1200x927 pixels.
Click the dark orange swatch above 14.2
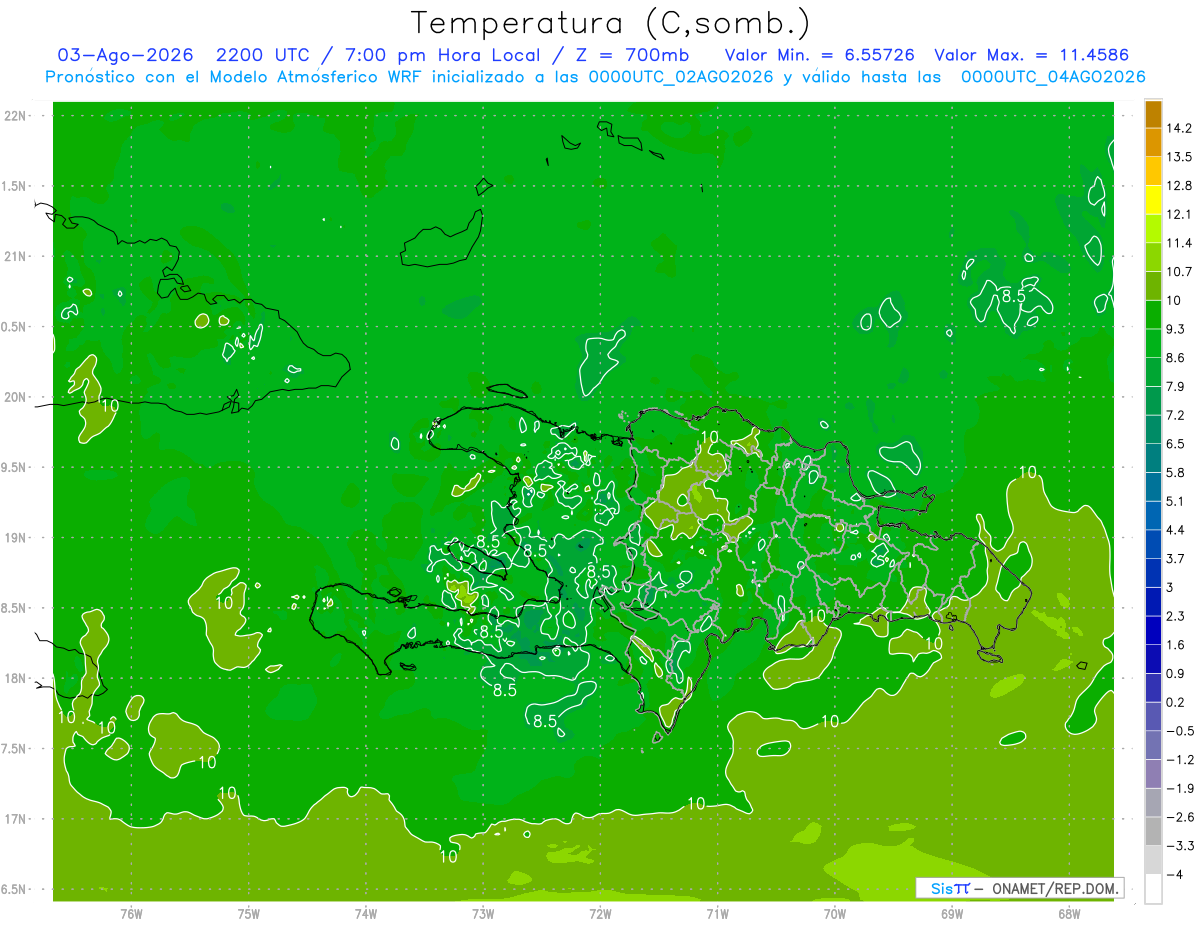1153,114
